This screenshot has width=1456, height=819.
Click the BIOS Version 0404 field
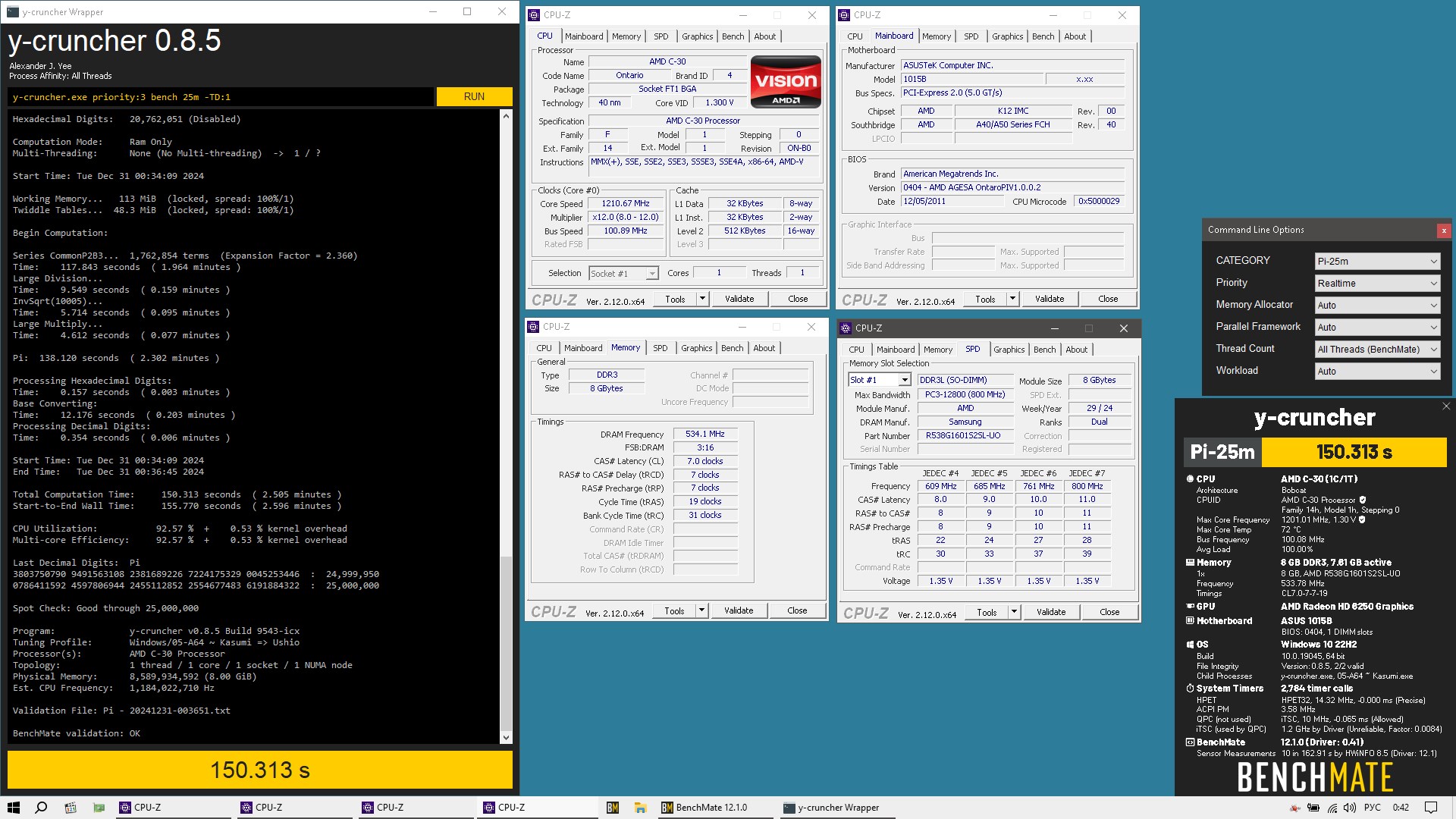[x=1012, y=187]
